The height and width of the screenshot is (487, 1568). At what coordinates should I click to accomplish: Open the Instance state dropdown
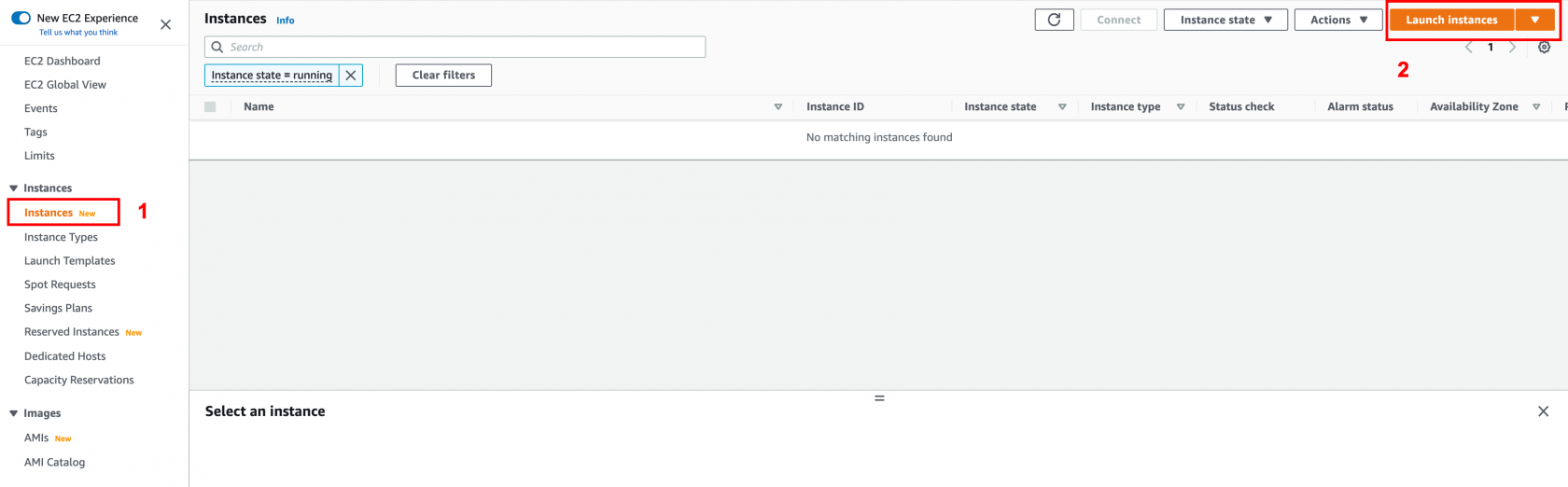[x=1225, y=20]
